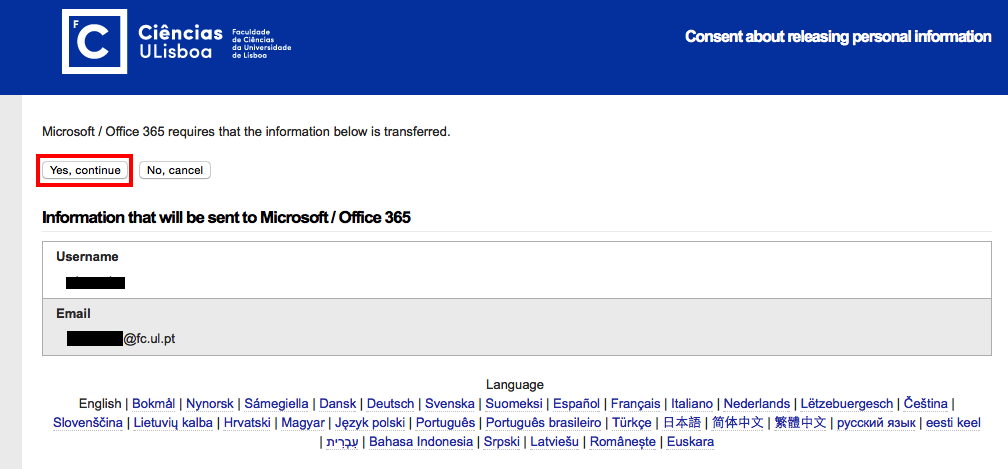Screen dimensions: 1008x469
Task: Click the Username field label
Action: [x=87, y=256]
